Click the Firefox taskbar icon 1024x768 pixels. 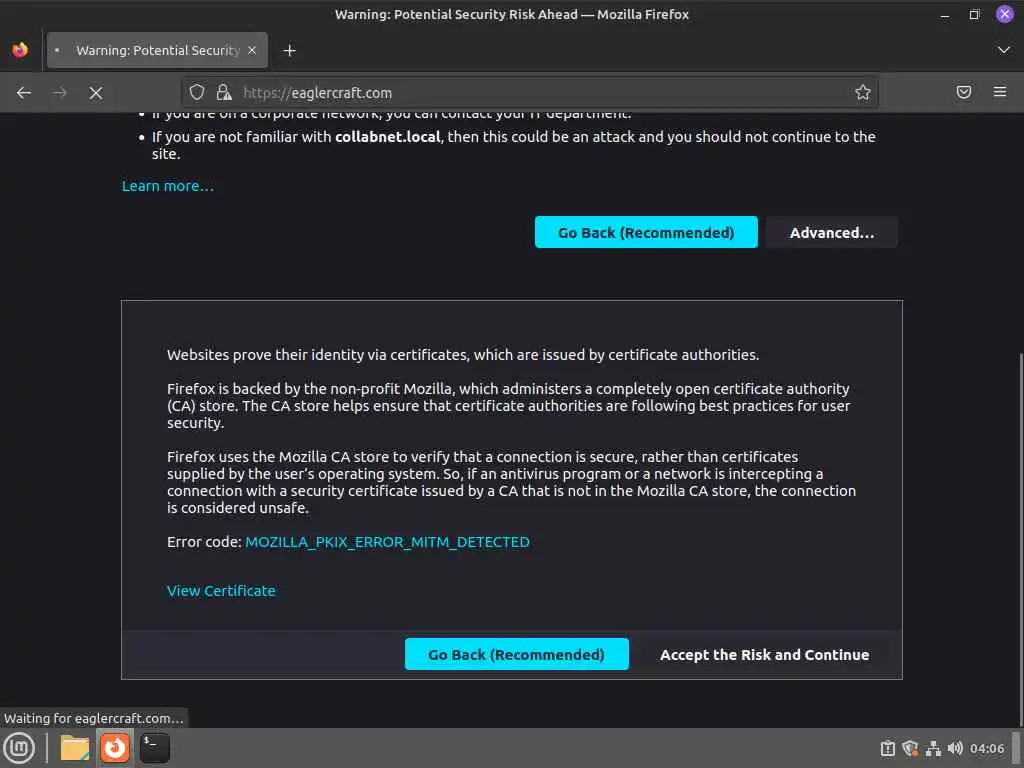coord(115,748)
